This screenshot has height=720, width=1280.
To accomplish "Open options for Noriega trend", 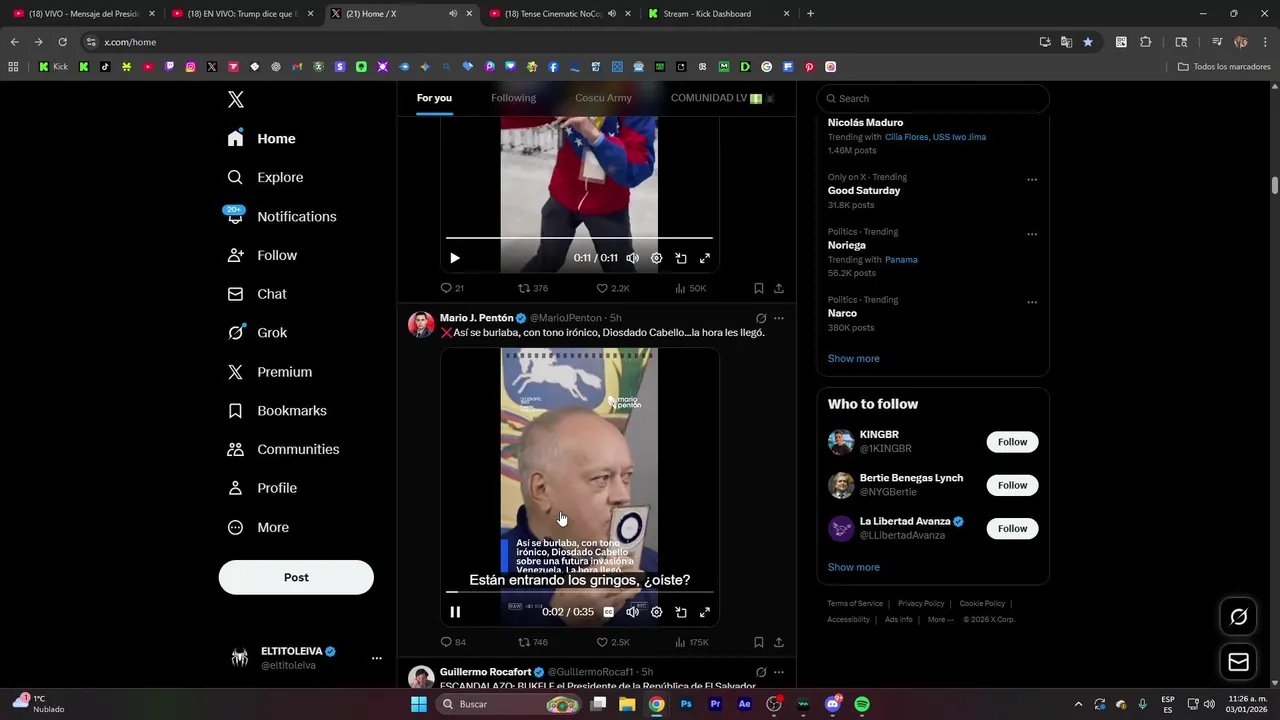I will [x=1032, y=234].
